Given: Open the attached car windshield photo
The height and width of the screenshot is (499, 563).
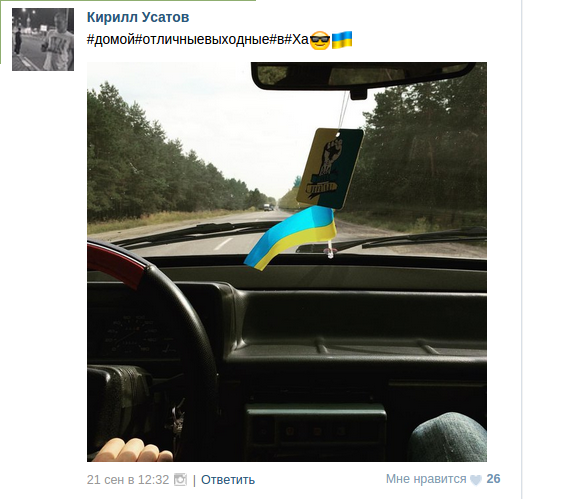Looking at the screenshot, I should tap(287, 262).
